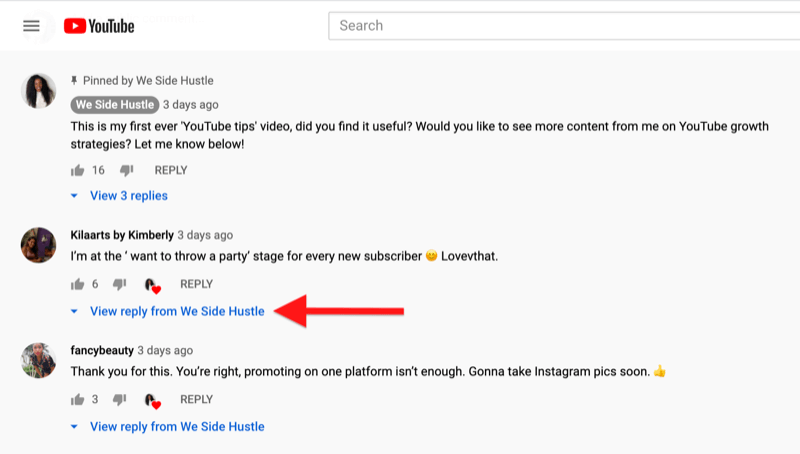The image size is (800, 454).
Task: Open We Side Hustle channel badge
Action: [x=115, y=105]
